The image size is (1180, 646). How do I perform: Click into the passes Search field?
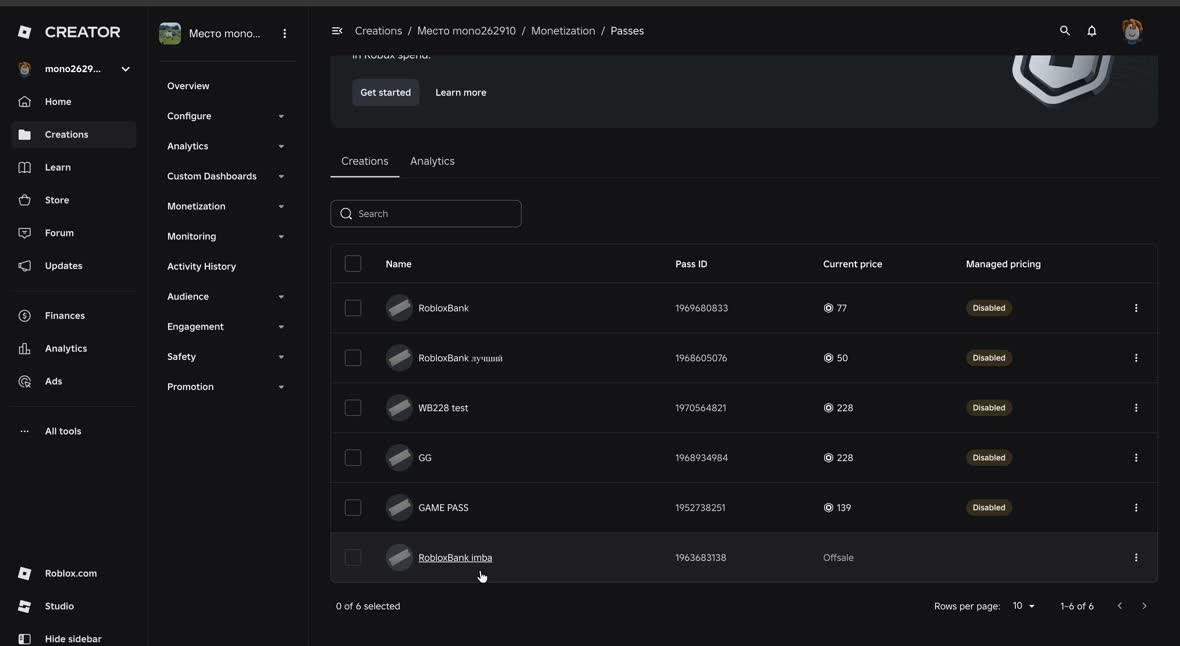pos(426,214)
